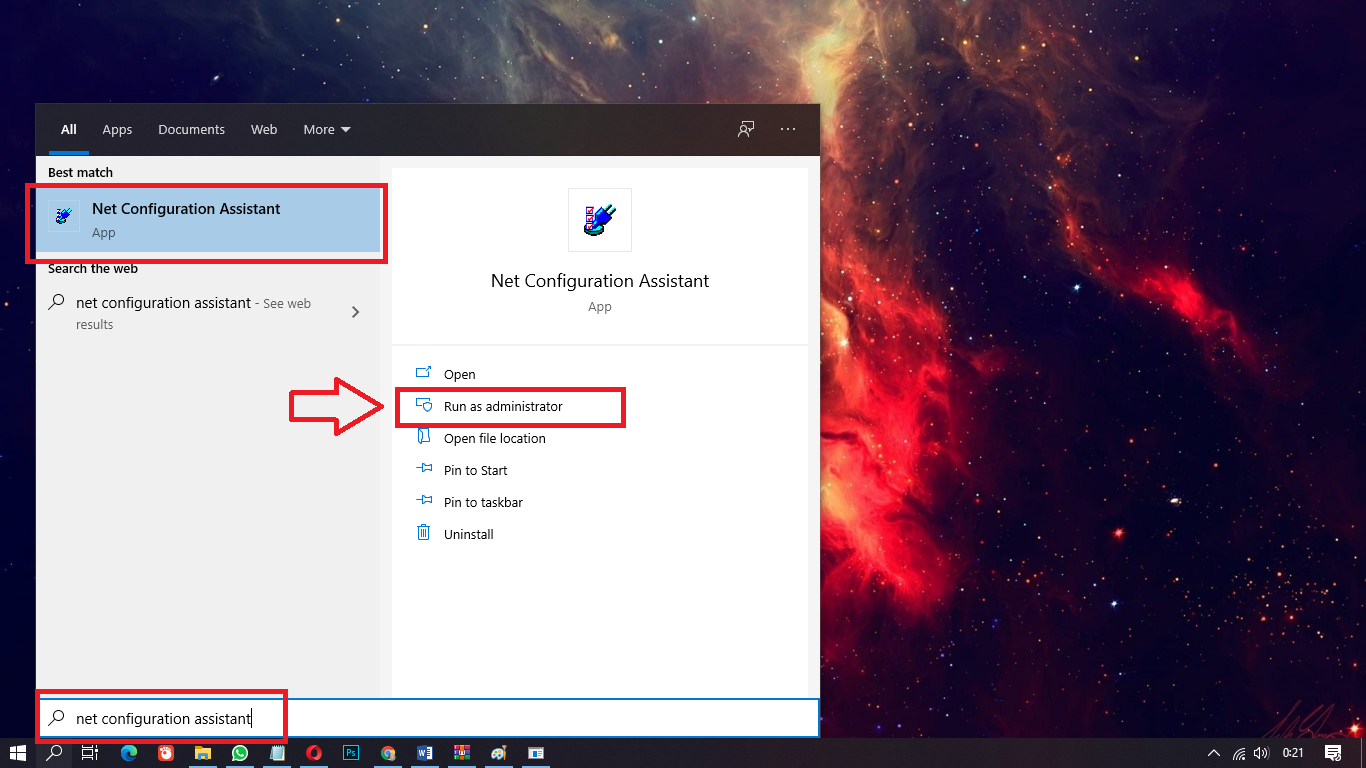Open Google Chrome from the taskbar
The image size is (1366, 768).
coord(388,753)
